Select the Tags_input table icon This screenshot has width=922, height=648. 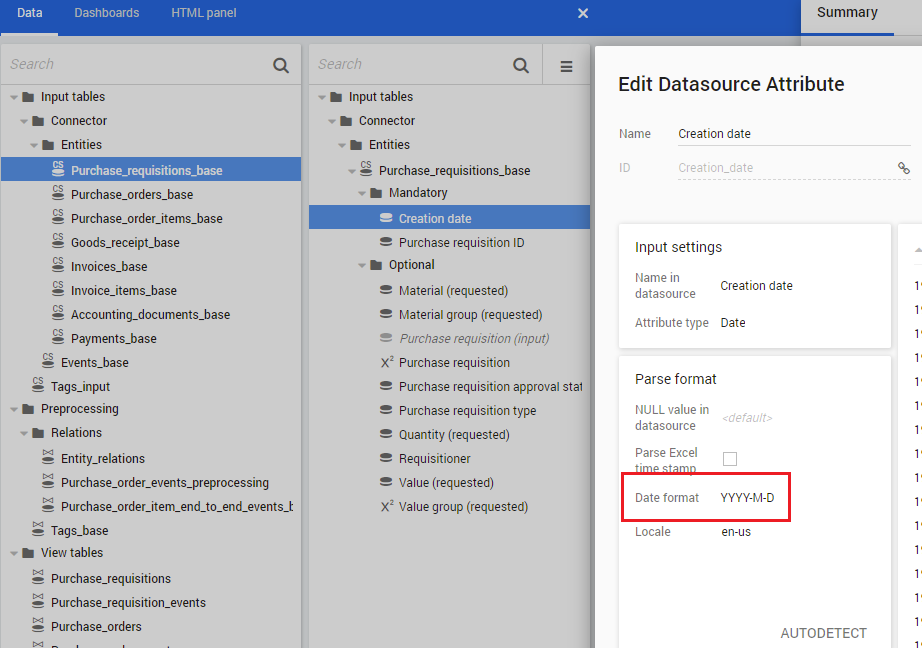38,386
